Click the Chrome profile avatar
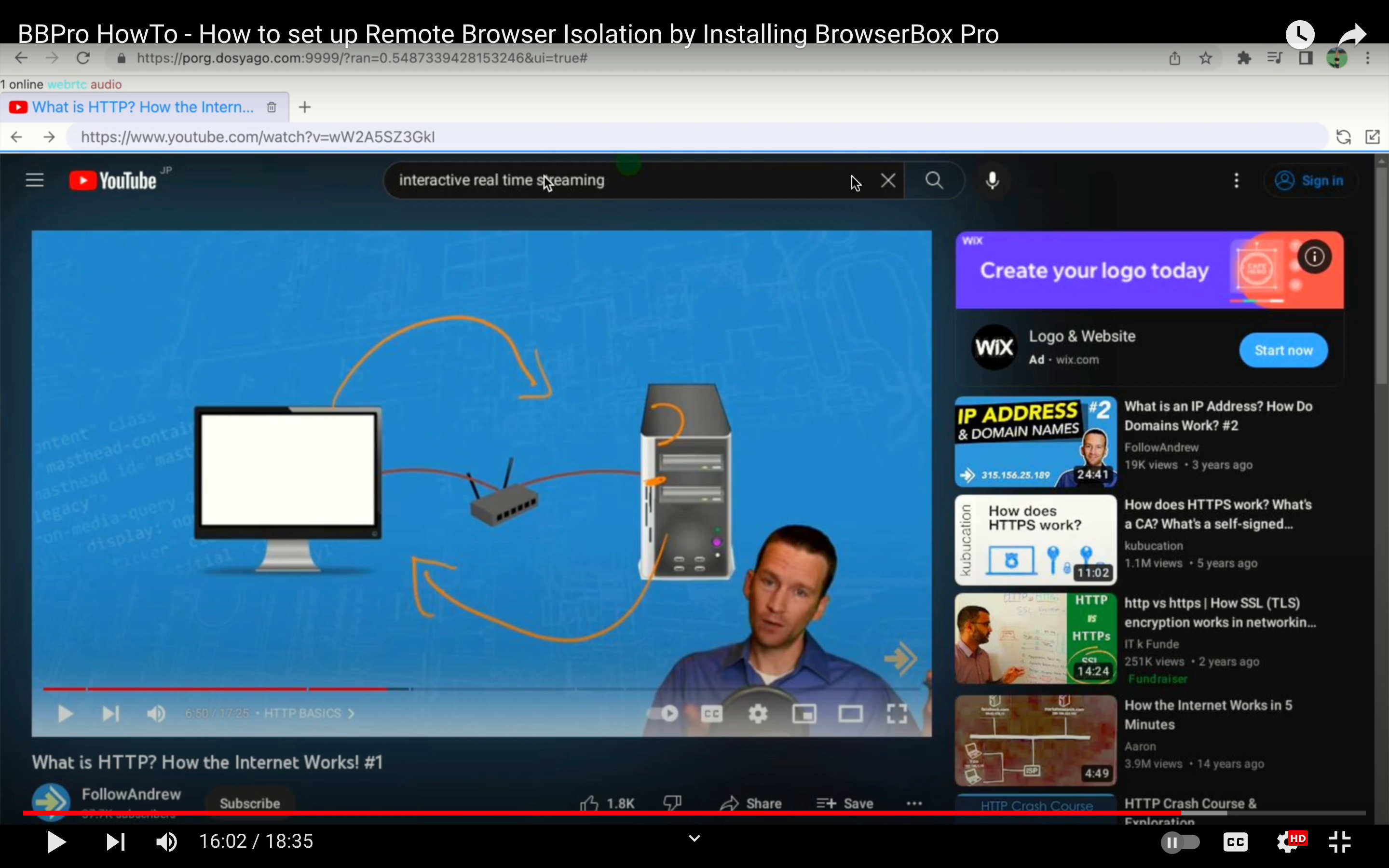Image resolution: width=1389 pixels, height=868 pixels. [1337, 58]
